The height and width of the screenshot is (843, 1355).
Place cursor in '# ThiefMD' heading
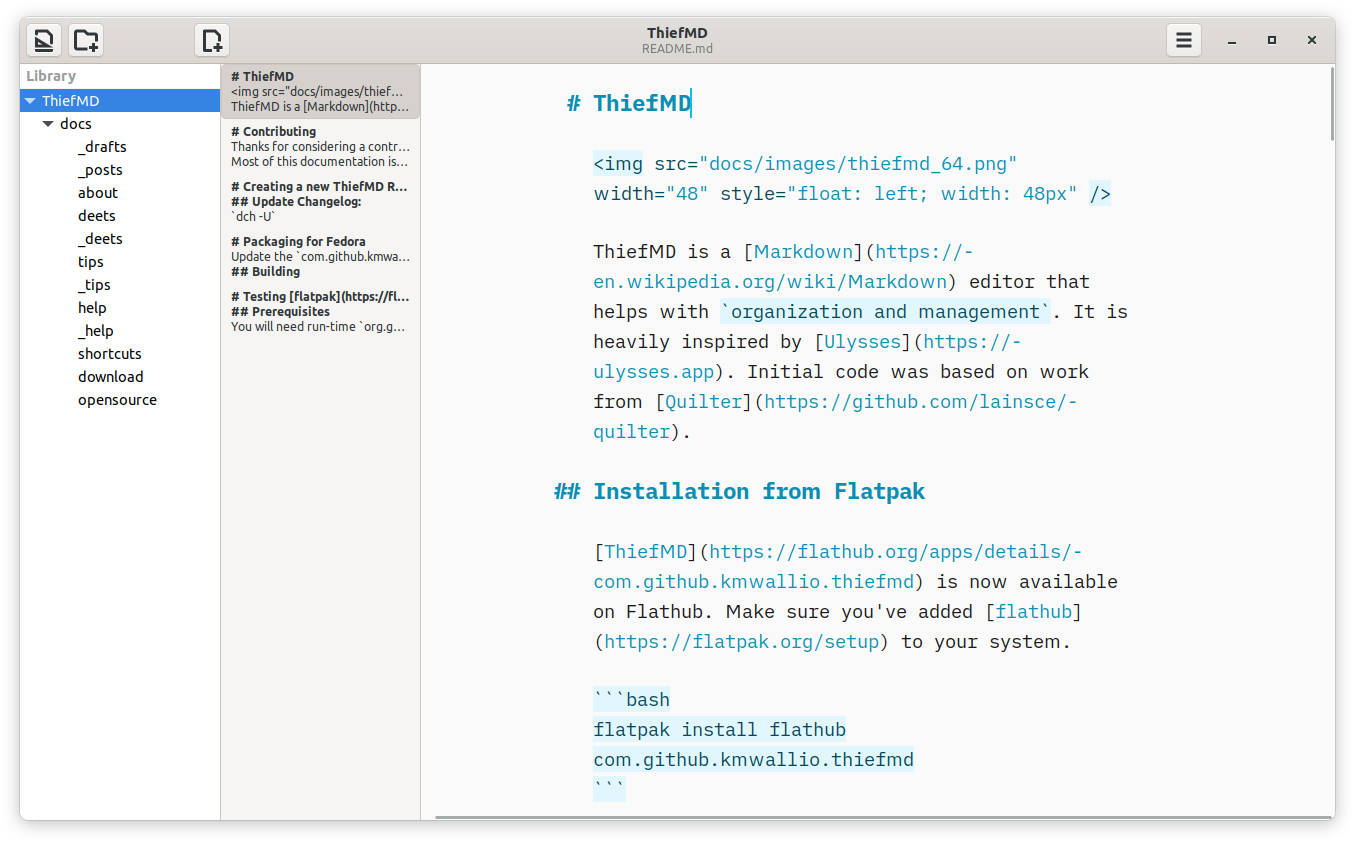(629, 103)
